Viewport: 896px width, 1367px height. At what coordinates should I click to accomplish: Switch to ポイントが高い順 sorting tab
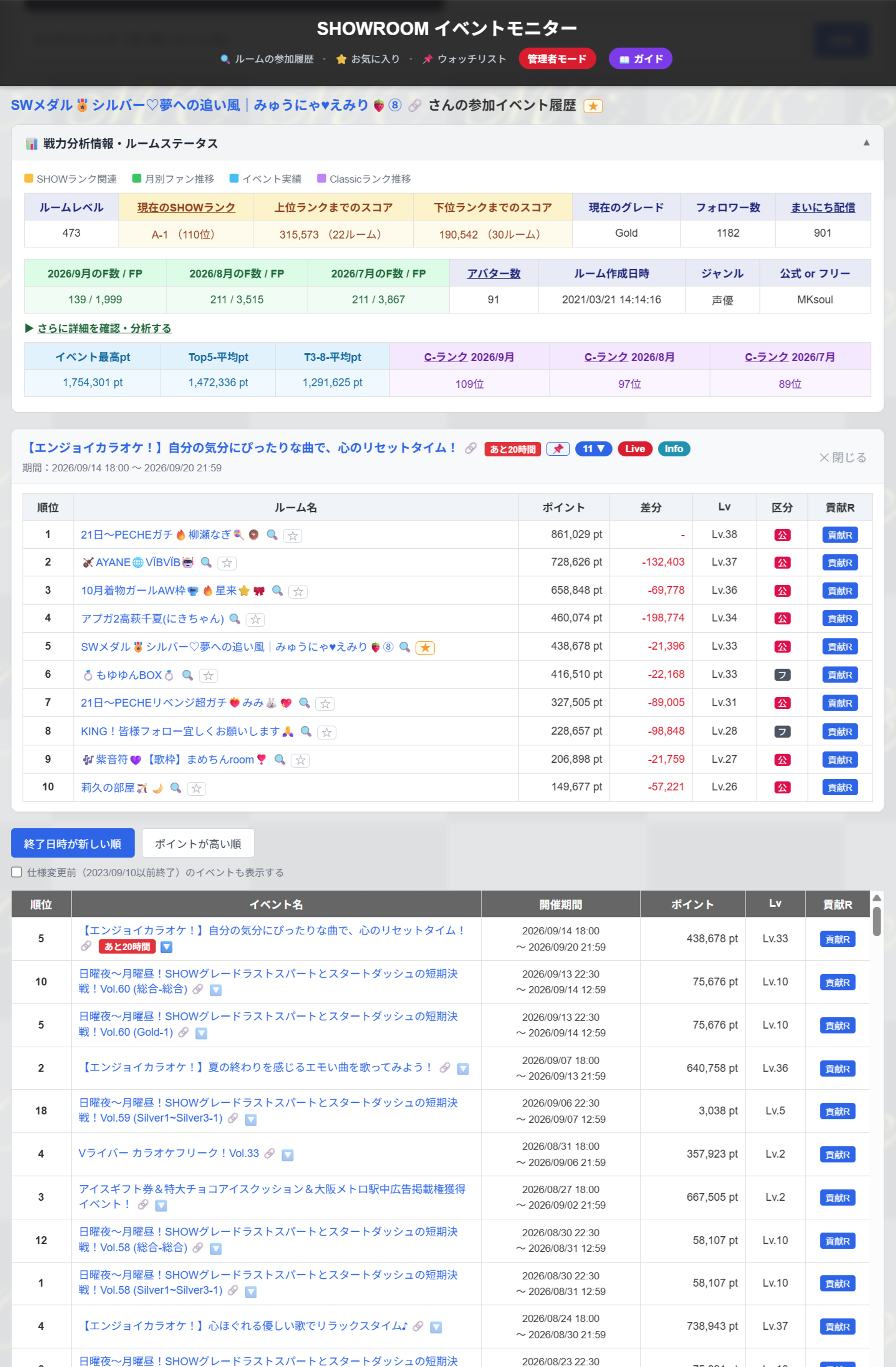coord(198,843)
